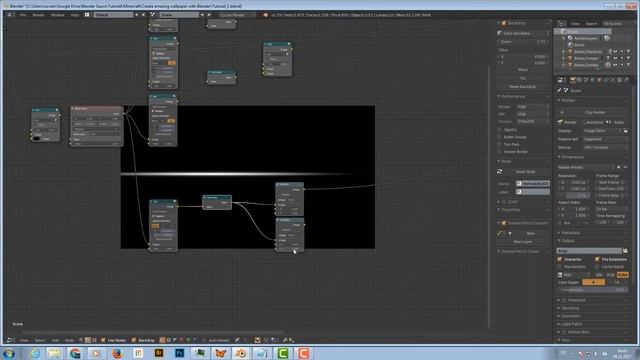
Task: Add a new screen layout plus icon
Action: coord(136,15)
